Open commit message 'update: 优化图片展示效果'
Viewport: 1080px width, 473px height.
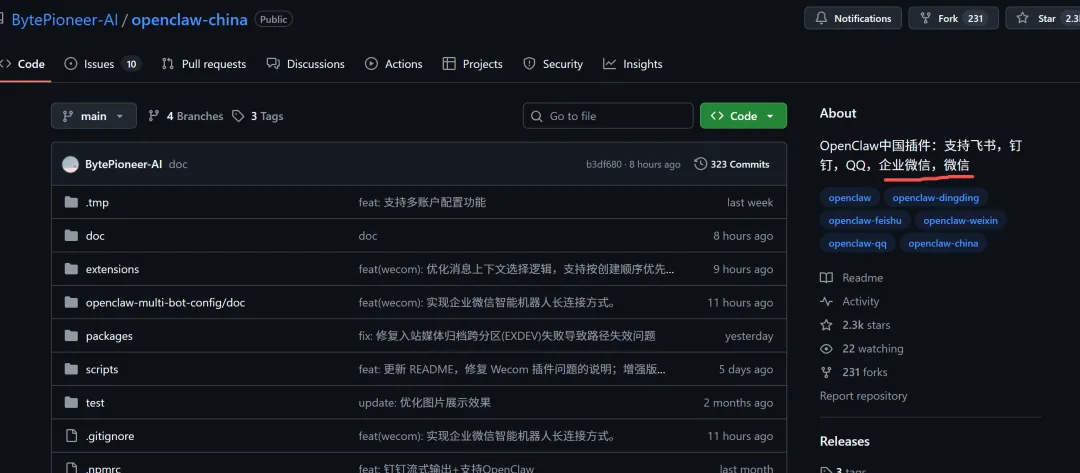[424, 403]
